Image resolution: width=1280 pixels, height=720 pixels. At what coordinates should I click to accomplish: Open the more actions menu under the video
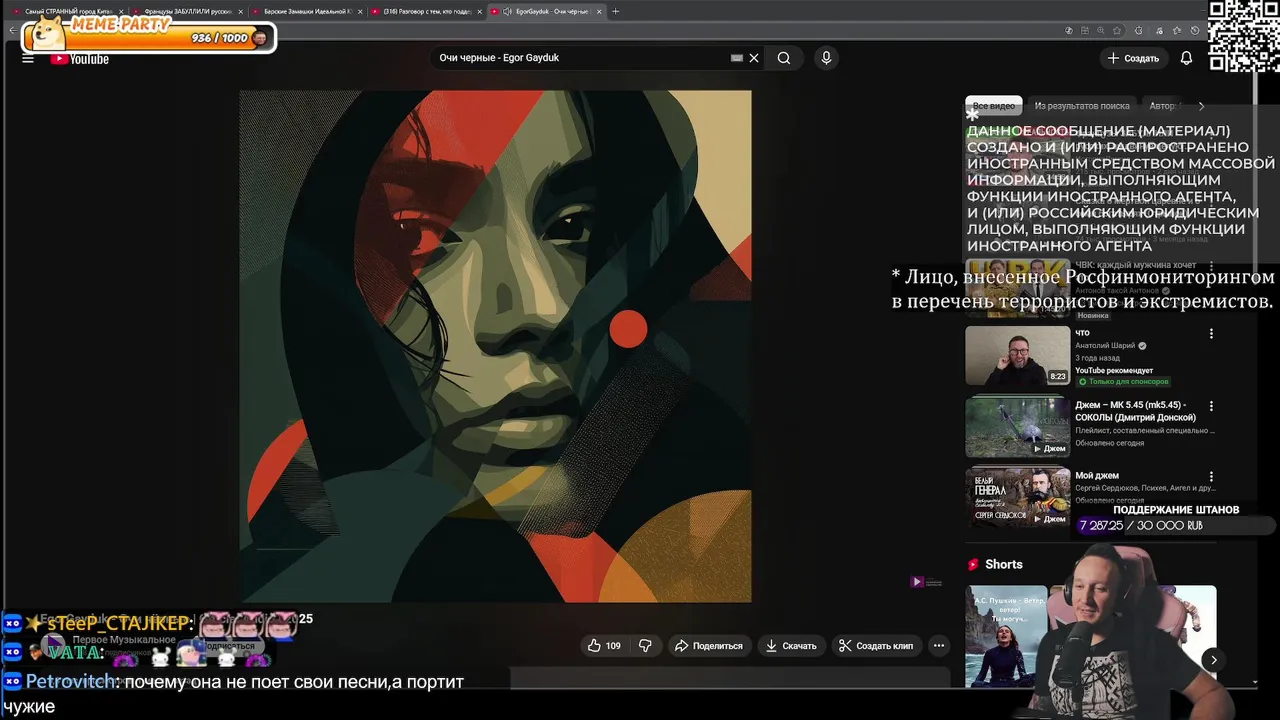(x=938, y=646)
